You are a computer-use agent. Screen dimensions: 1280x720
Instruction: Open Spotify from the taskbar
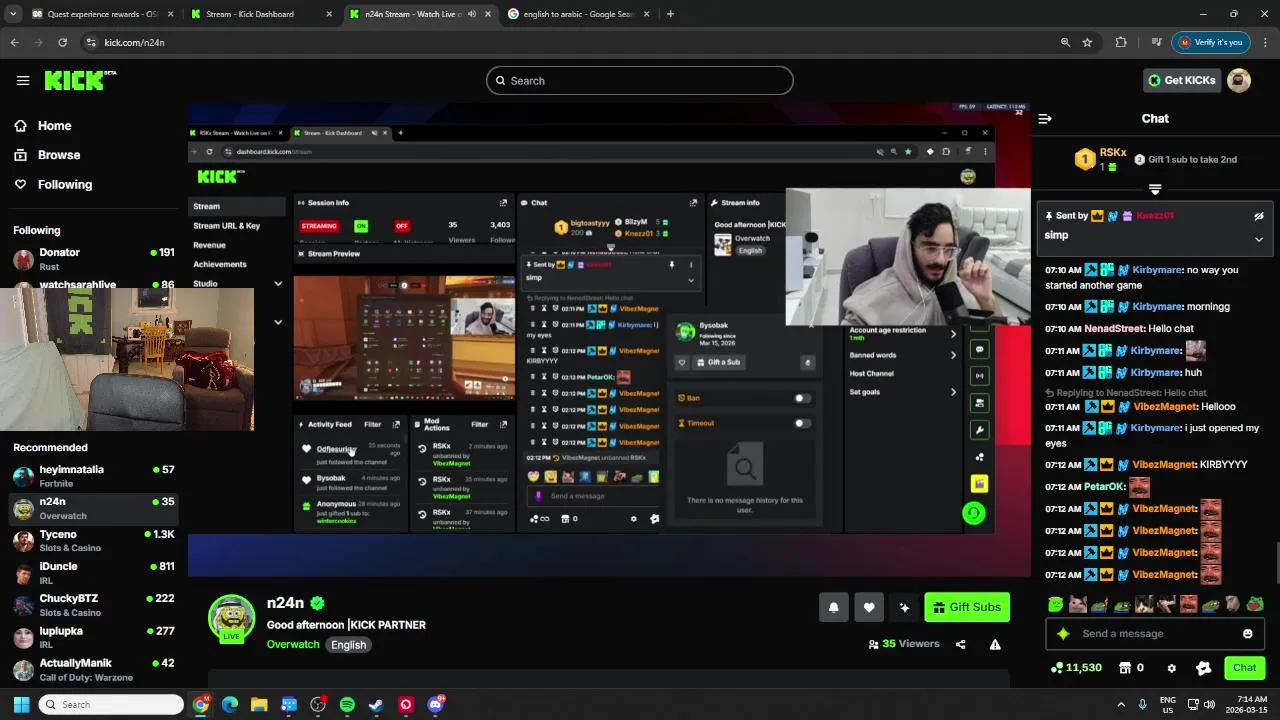(347, 704)
